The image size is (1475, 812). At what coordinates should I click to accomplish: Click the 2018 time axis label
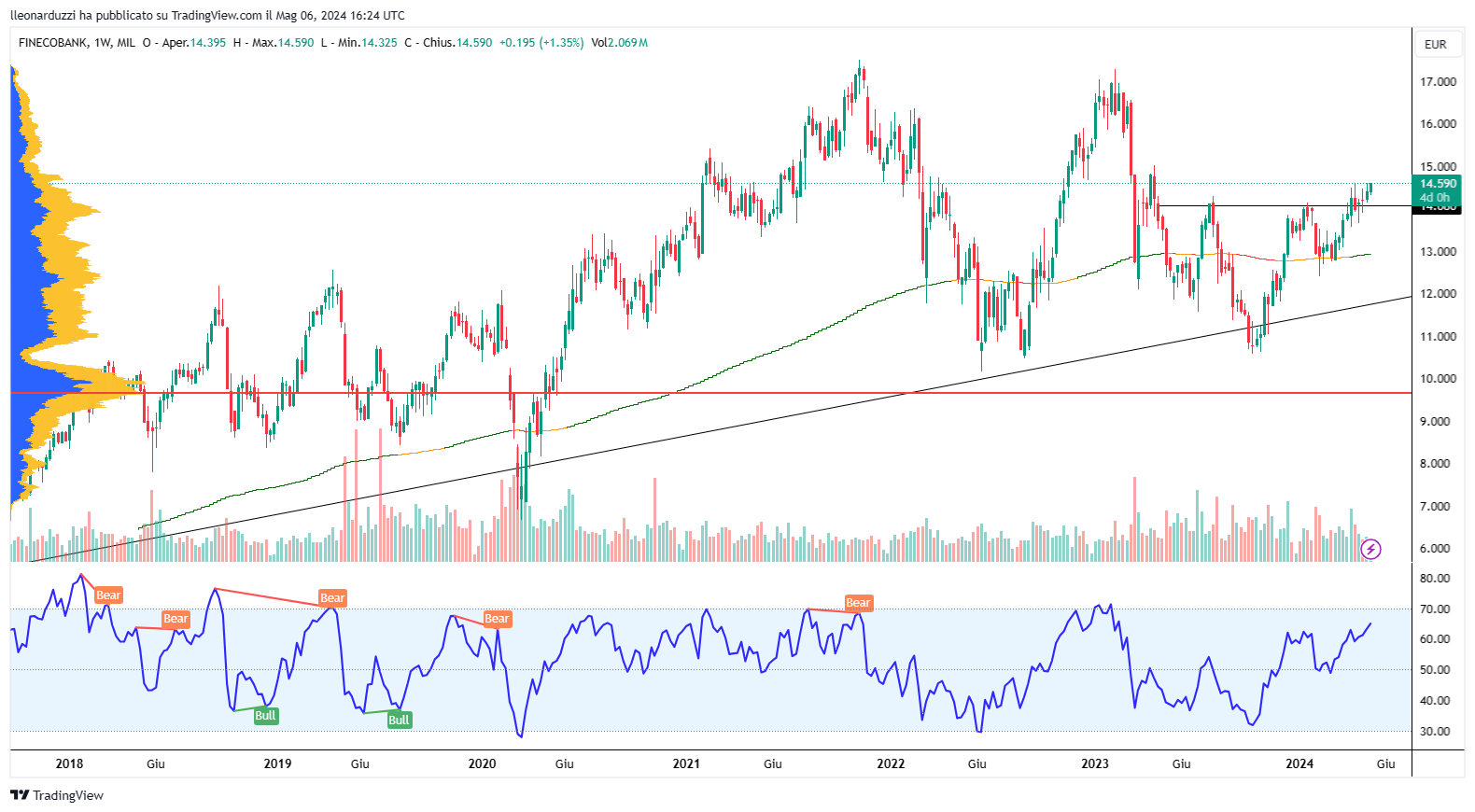(x=69, y=763)
